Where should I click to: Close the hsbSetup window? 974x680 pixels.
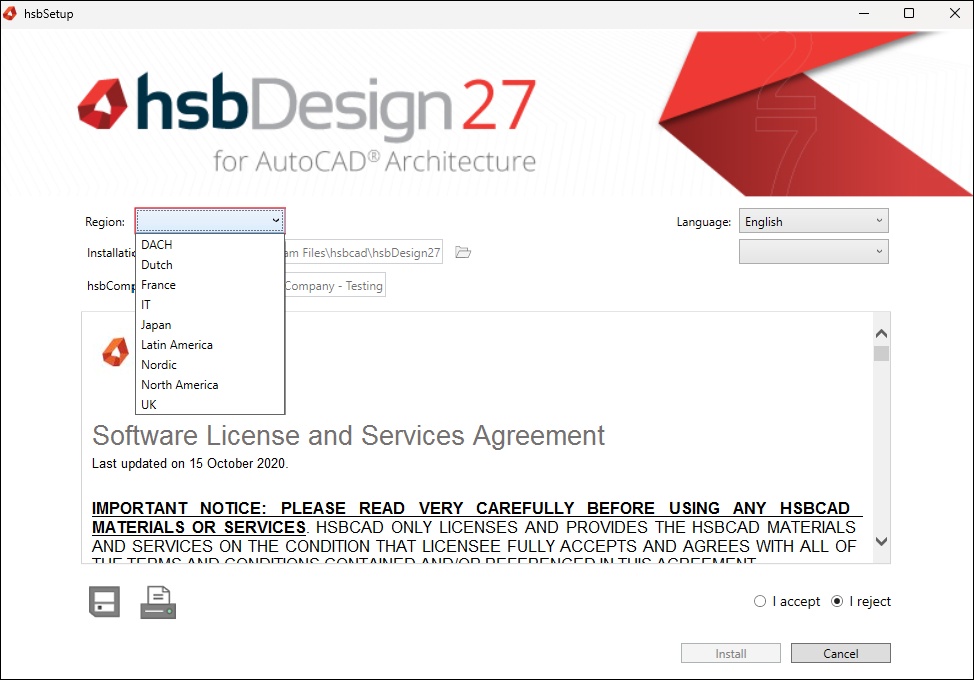[x=955, y=13]
